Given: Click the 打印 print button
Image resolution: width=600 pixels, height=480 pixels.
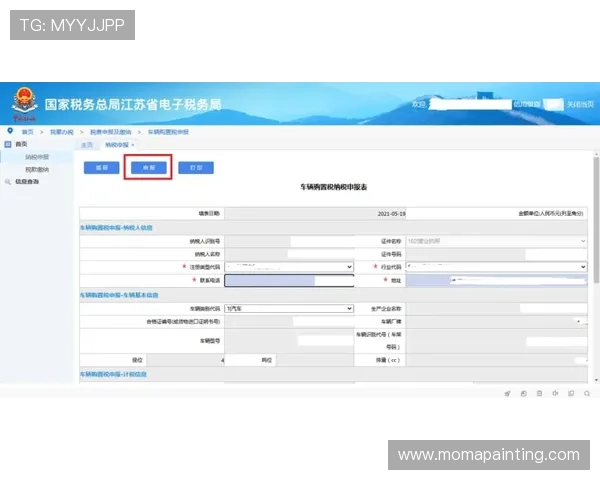Looking at the screenshot, I should pyautogui.click(x=196, y=168).
